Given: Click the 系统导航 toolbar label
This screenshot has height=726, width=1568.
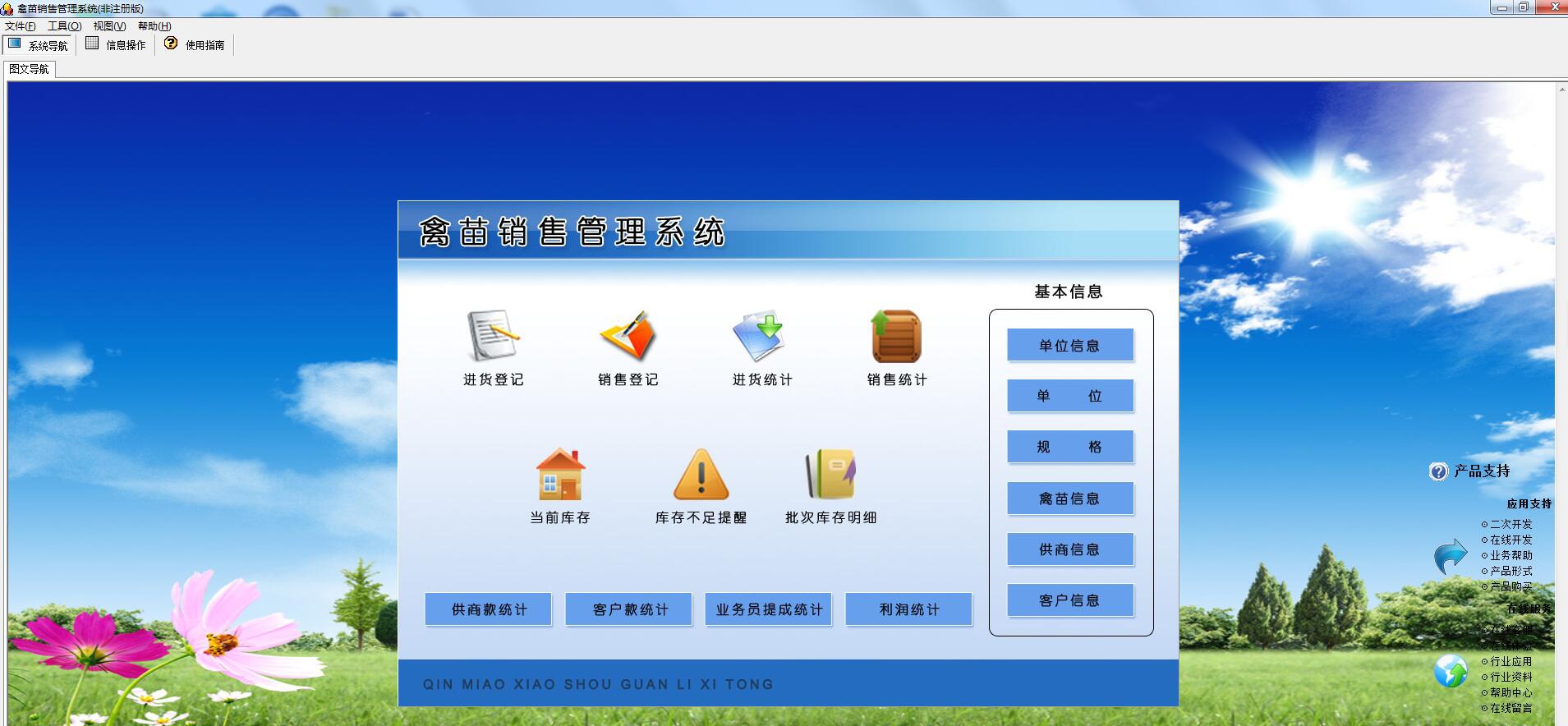Looking at the screenshot, I should (x=48, y=46).
